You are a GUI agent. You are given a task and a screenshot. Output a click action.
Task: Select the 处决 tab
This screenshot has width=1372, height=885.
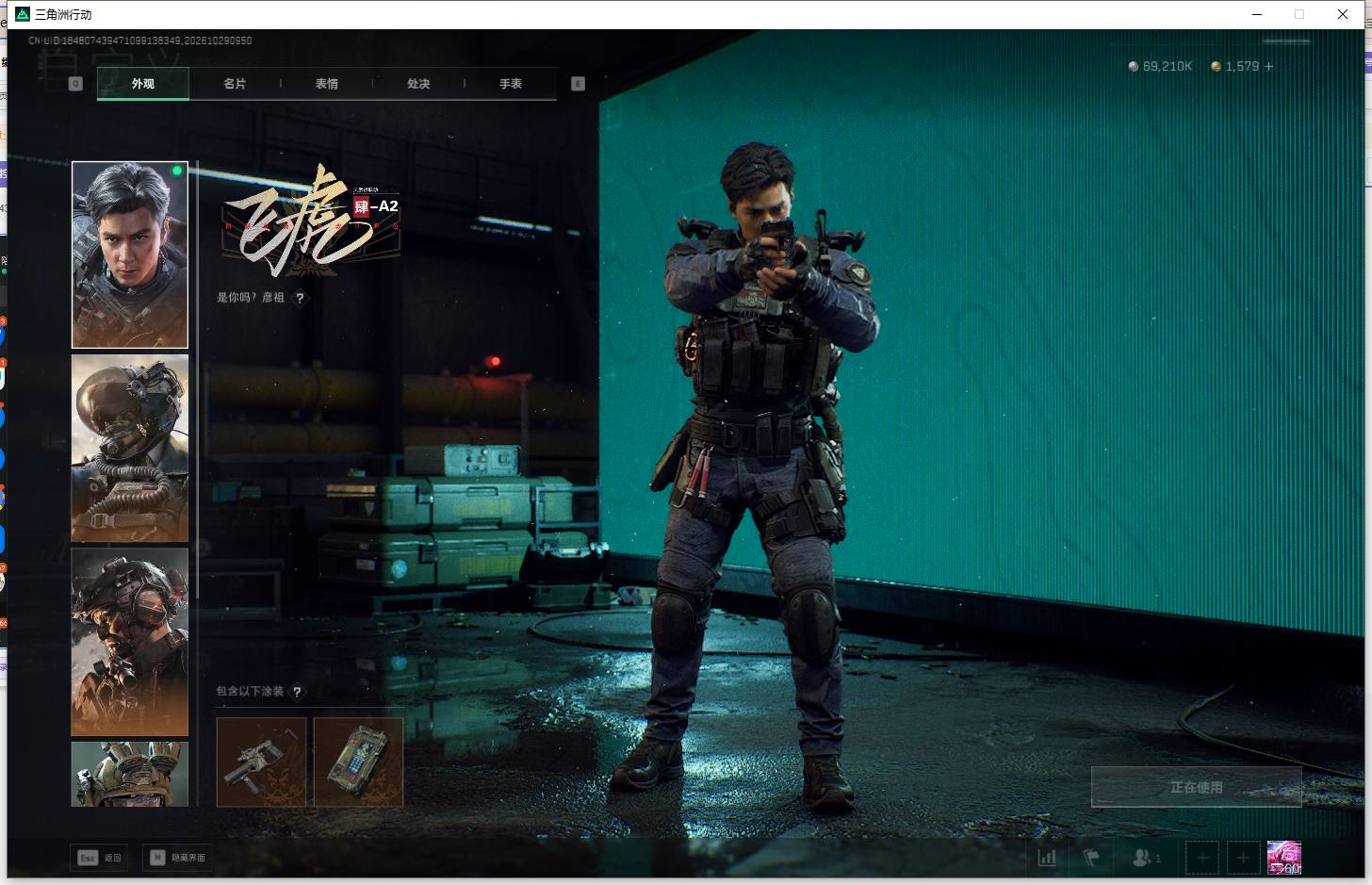click(x=418, y=84)
